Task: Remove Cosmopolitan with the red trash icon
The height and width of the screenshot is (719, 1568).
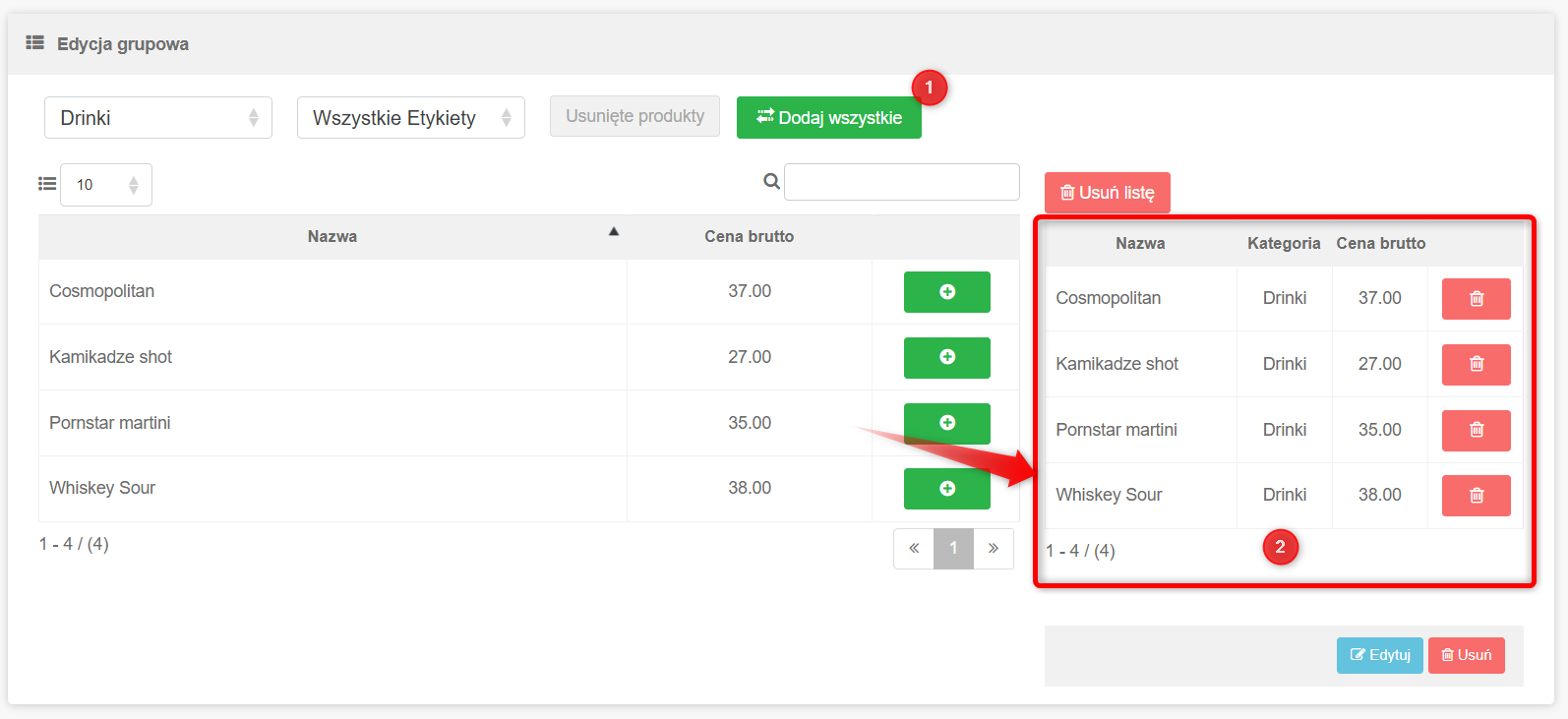Action: (x=1476, y=299)
